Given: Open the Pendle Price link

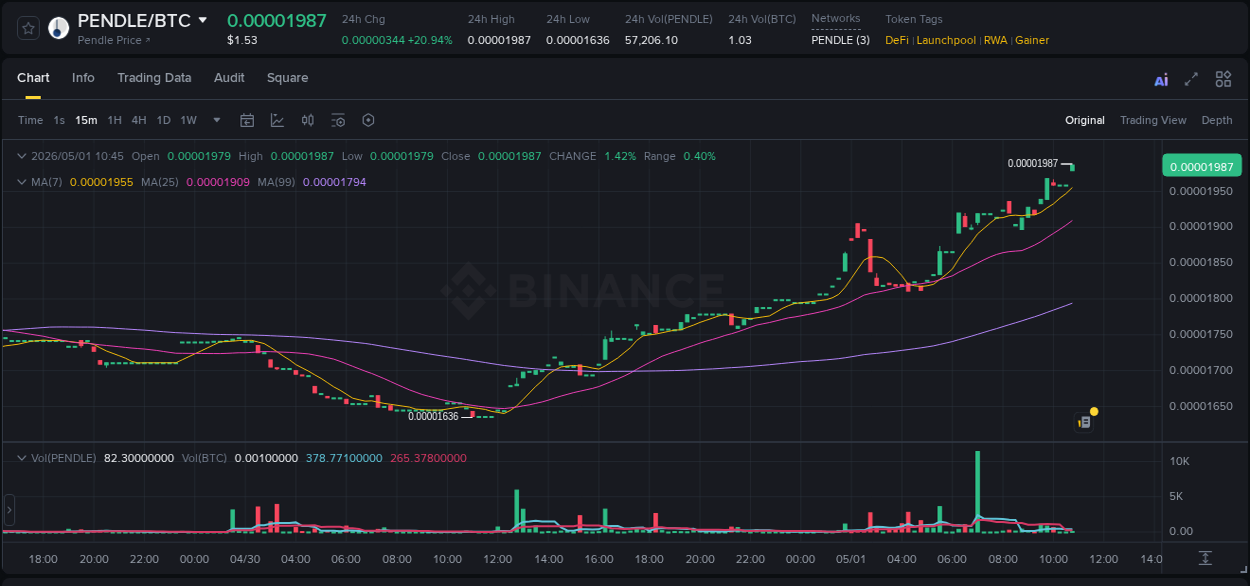Looking at the screenshot, I should click(114, 40).
